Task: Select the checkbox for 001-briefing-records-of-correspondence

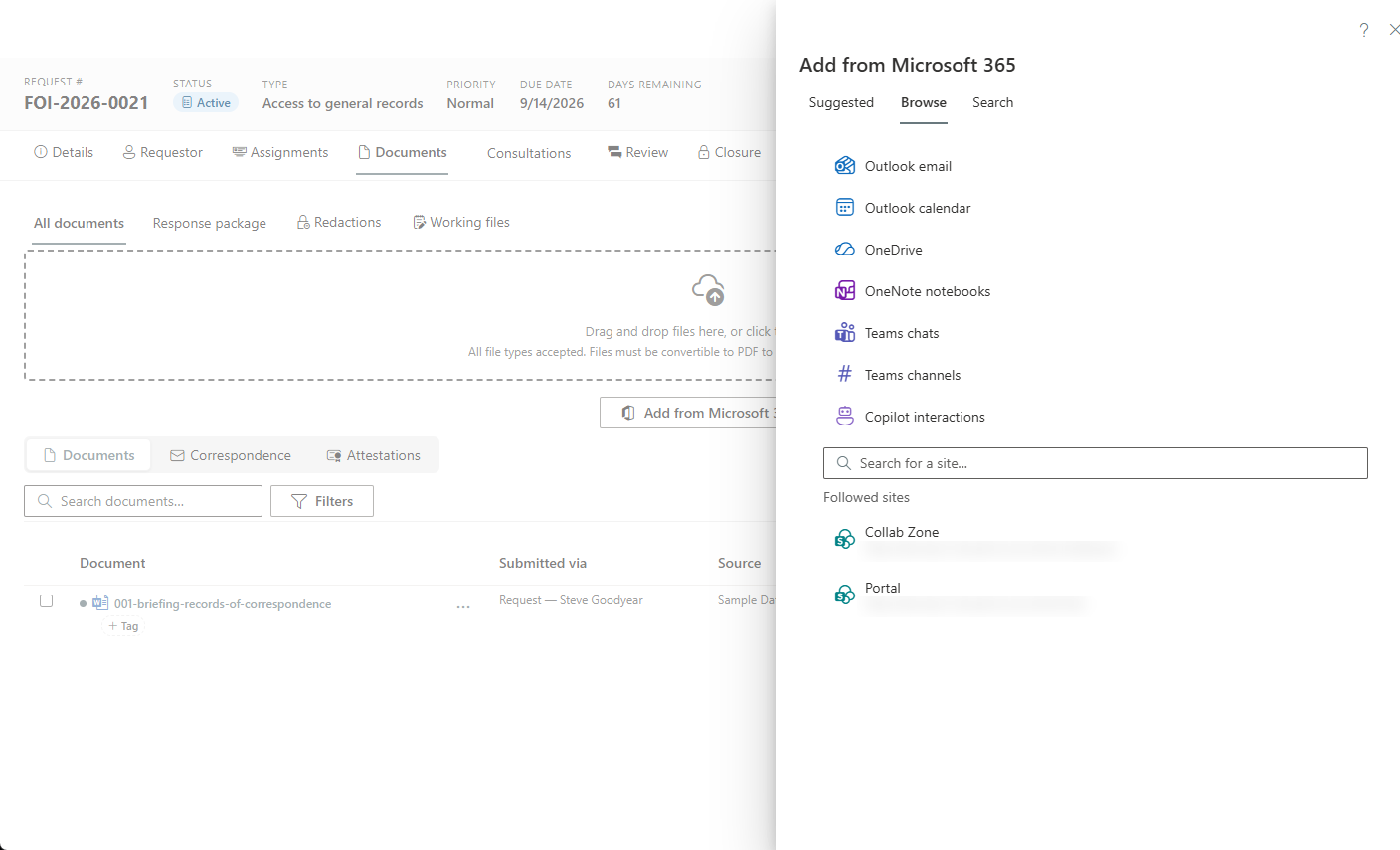Action: point(46,600)
